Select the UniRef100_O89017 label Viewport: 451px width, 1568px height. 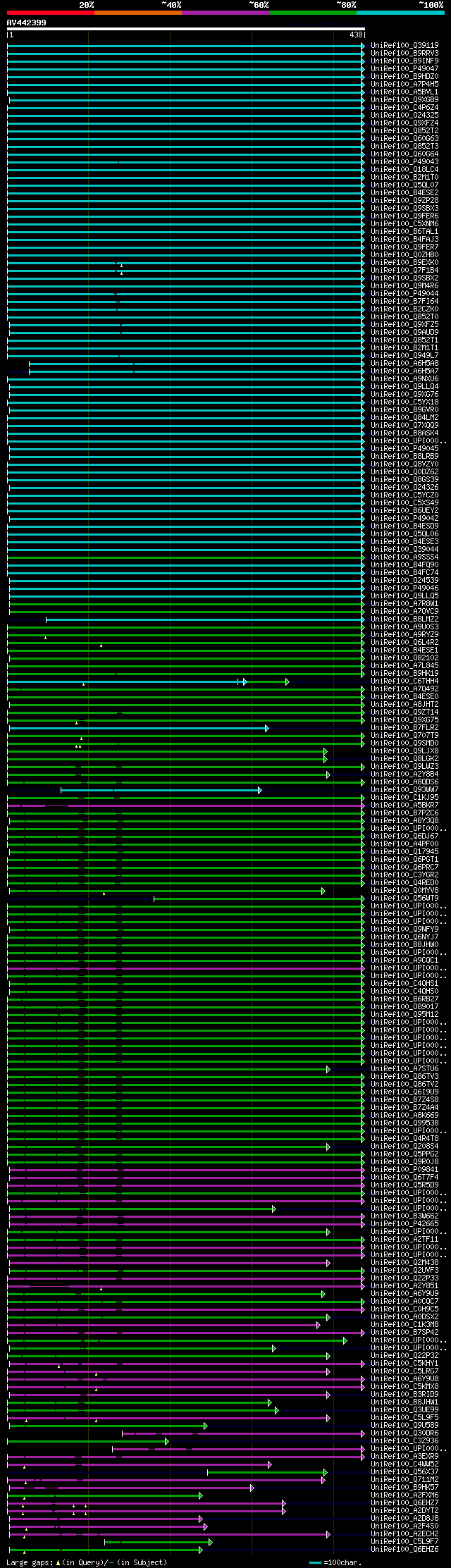(404, 1007)
